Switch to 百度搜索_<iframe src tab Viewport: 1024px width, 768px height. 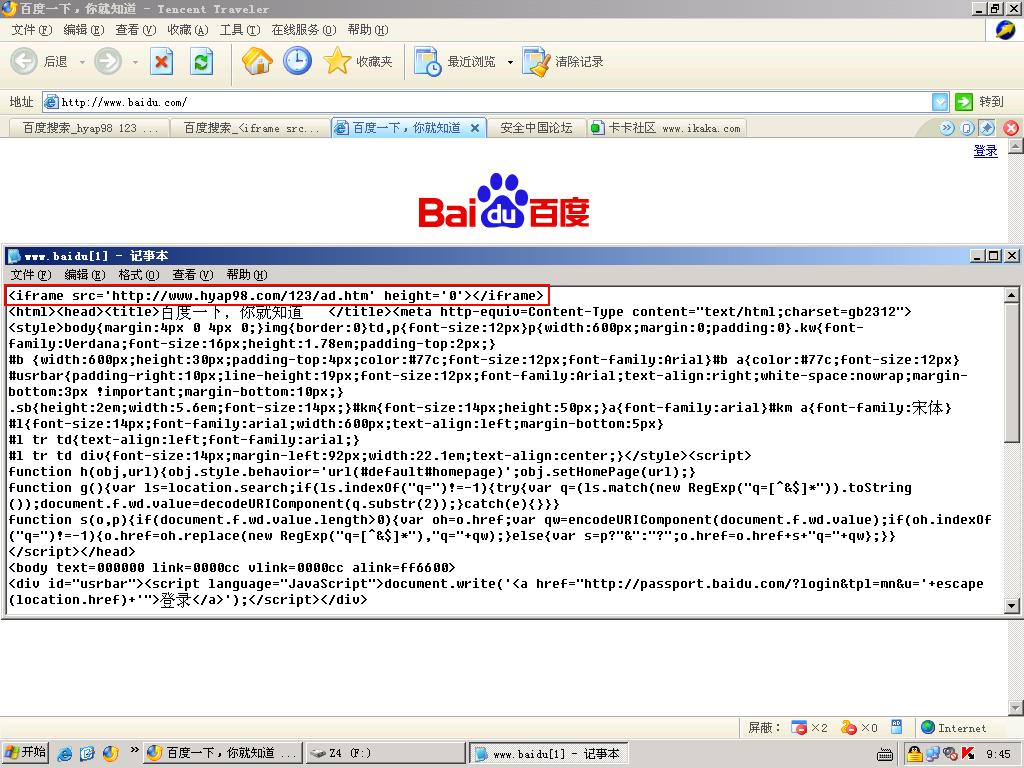251,128
